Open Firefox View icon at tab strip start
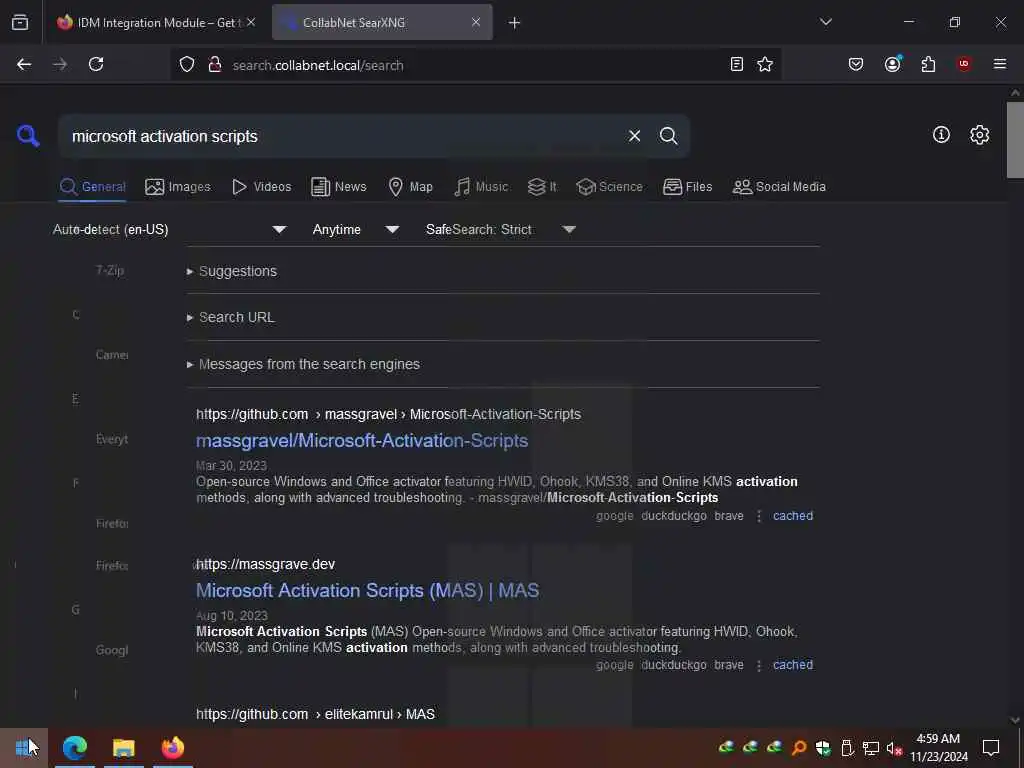The width and height of the screenshot is (1024, 768). click(x=20, y=22)
